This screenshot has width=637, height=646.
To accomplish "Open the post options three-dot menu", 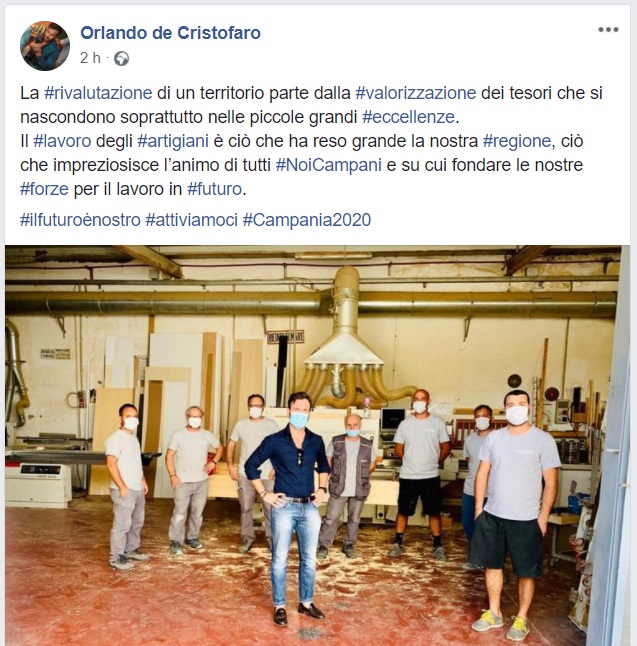I will 608,30.
